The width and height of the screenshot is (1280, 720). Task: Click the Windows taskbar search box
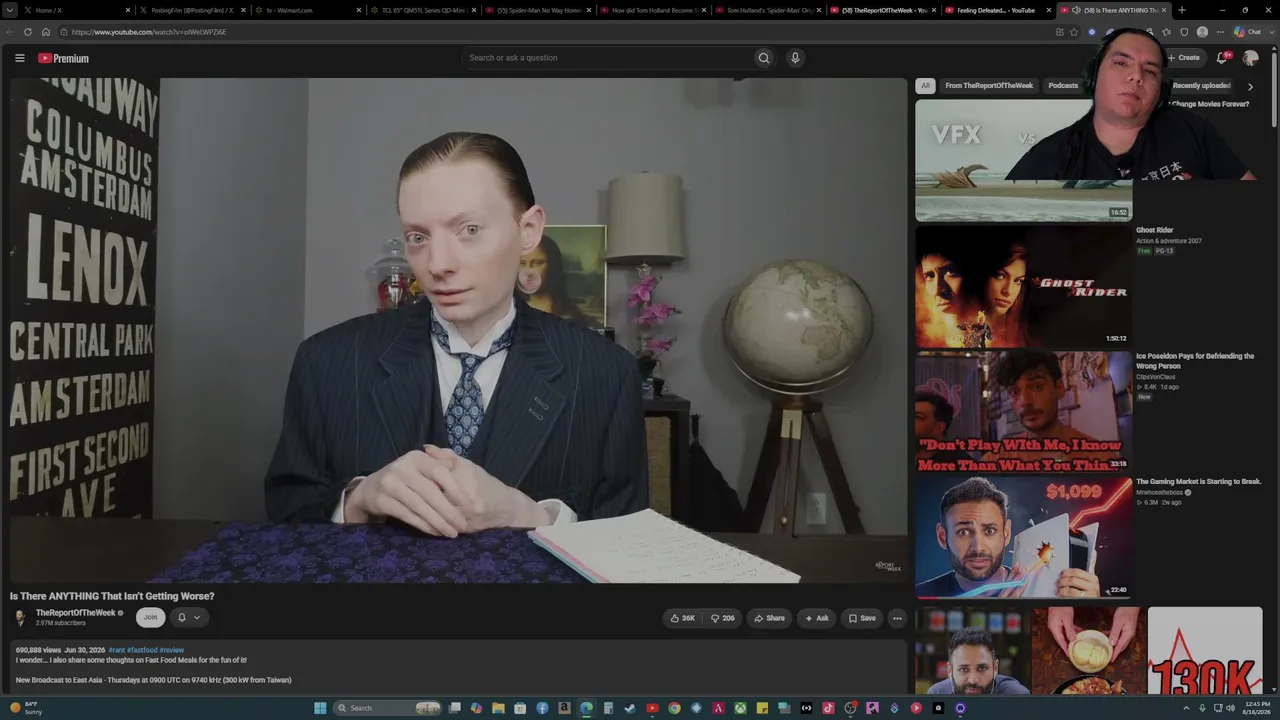(x=388, y=708)
